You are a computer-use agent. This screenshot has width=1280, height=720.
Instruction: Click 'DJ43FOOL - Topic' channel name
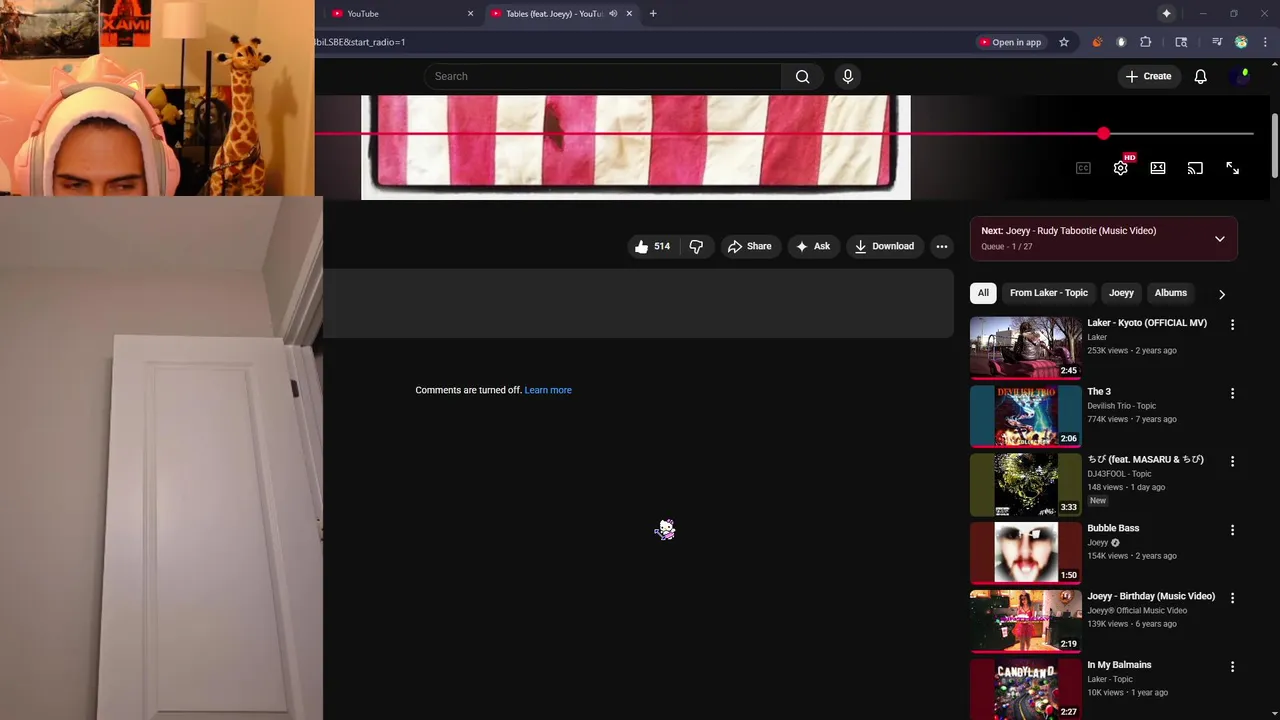(1119, 474)
